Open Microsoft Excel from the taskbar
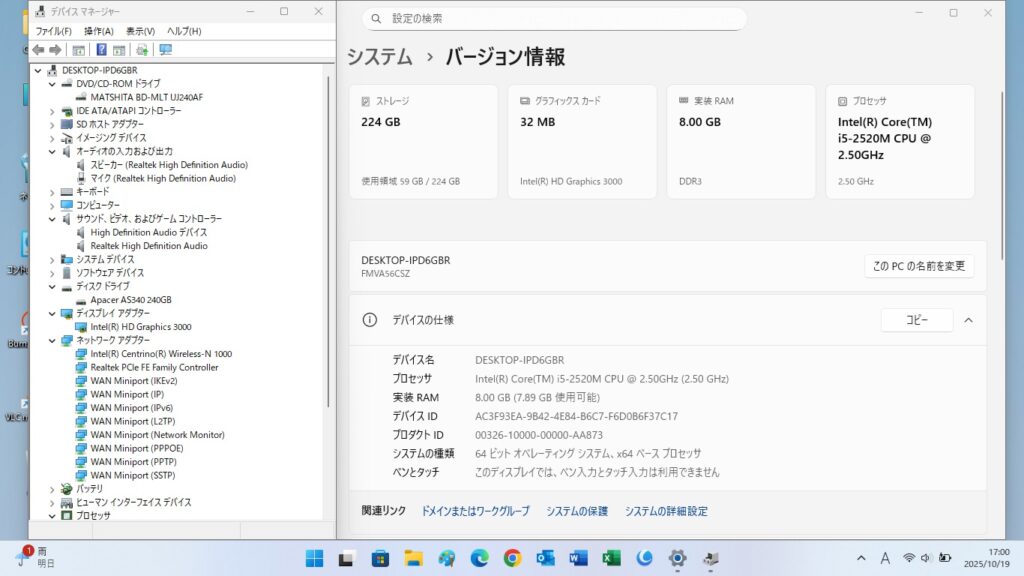 [611, 558]
